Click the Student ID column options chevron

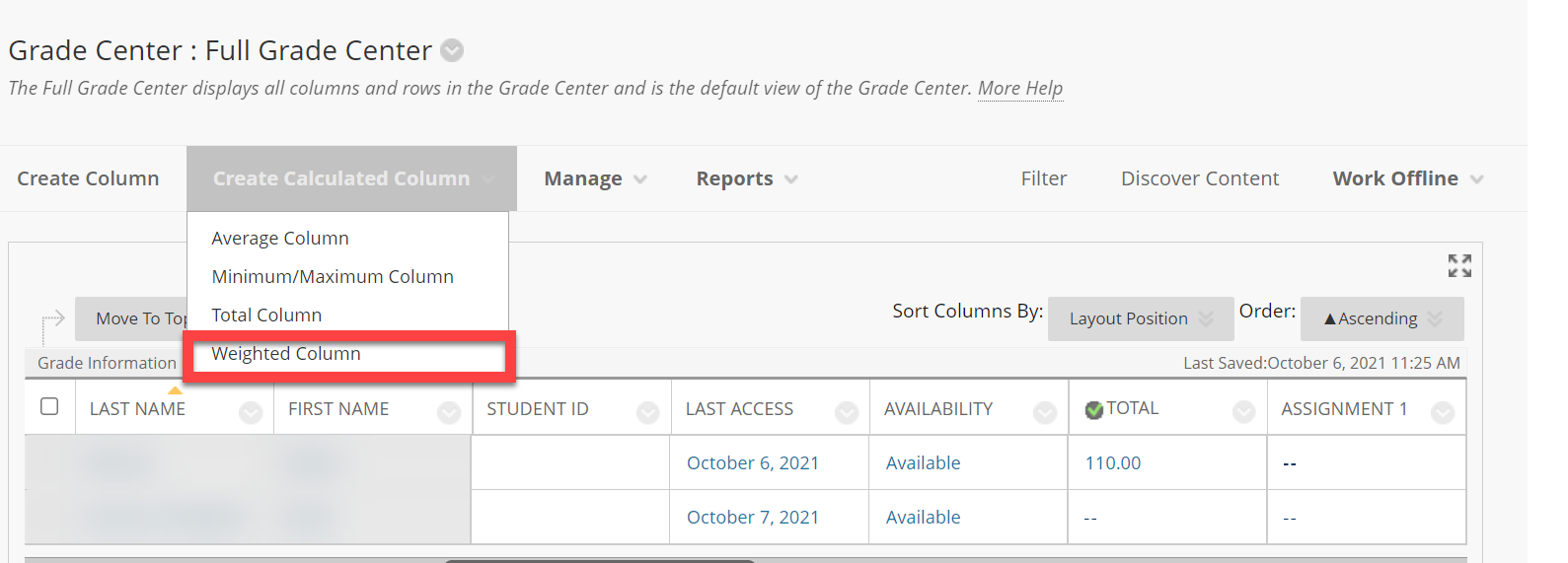tap(647, 412)
